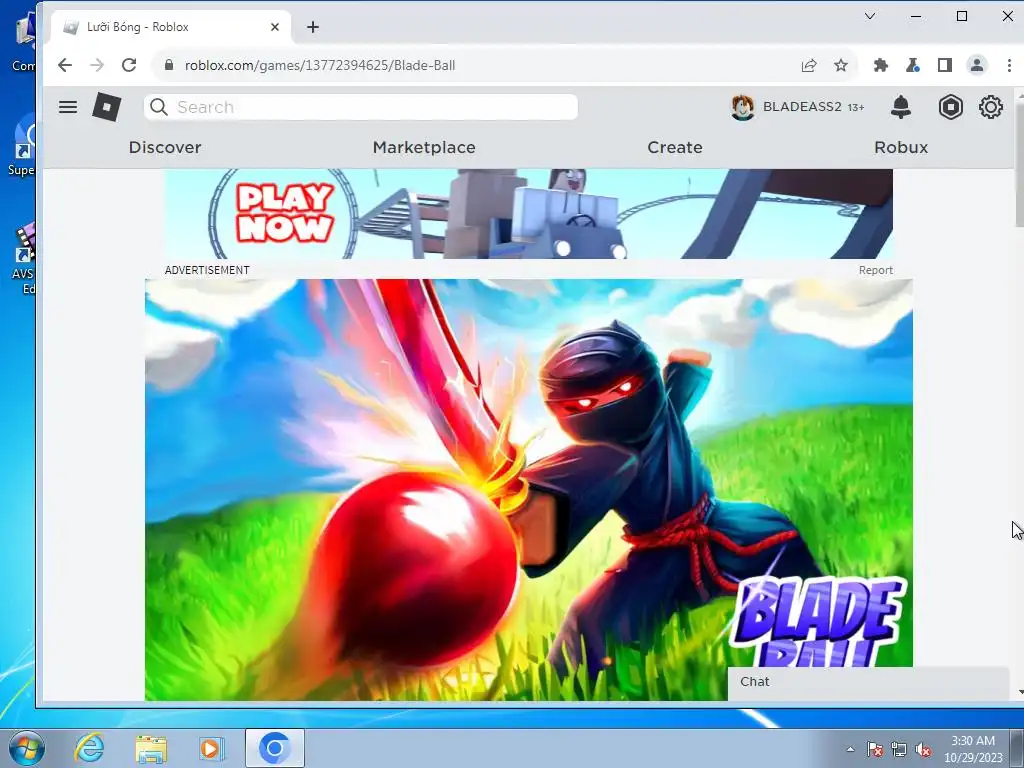This screenshot has height=768, width=1024.
Task: Open the Robux tab
Action: point(901,148)
